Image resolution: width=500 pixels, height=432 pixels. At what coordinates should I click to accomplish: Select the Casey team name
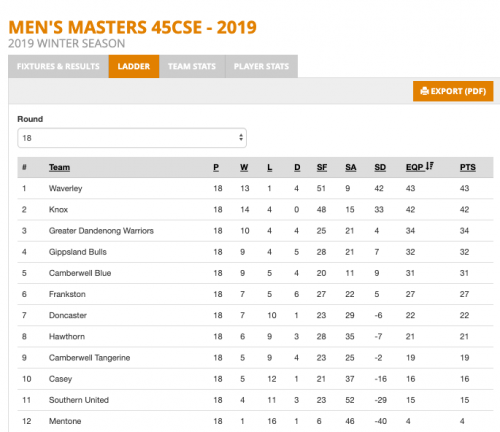tap(60, 379)
